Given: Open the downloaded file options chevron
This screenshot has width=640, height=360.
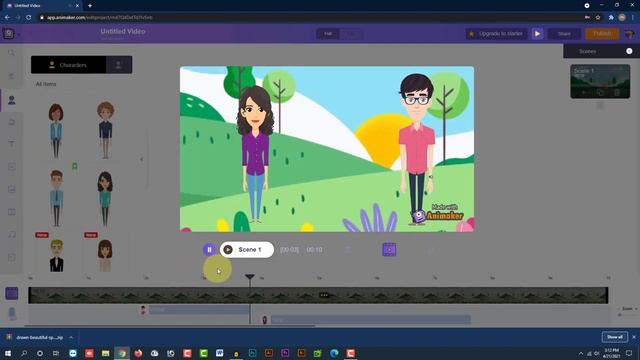Looking at the screenshot, I should pyautogui.click(x=71, y=338).
